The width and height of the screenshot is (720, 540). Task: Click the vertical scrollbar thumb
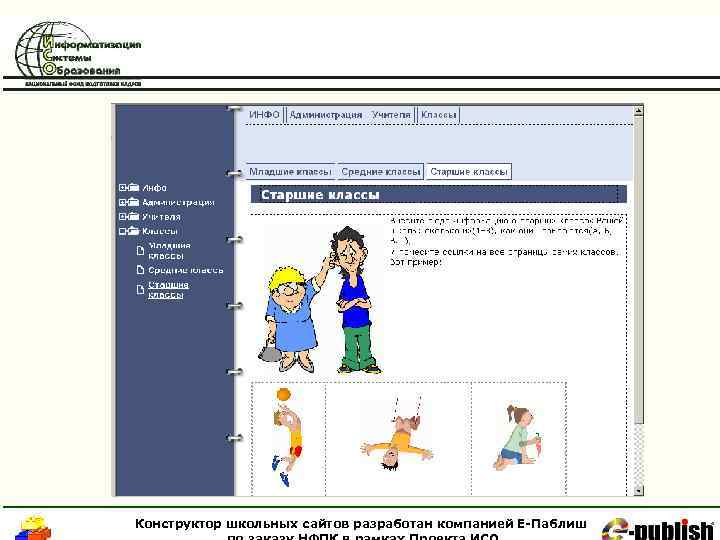pos(638,270)
